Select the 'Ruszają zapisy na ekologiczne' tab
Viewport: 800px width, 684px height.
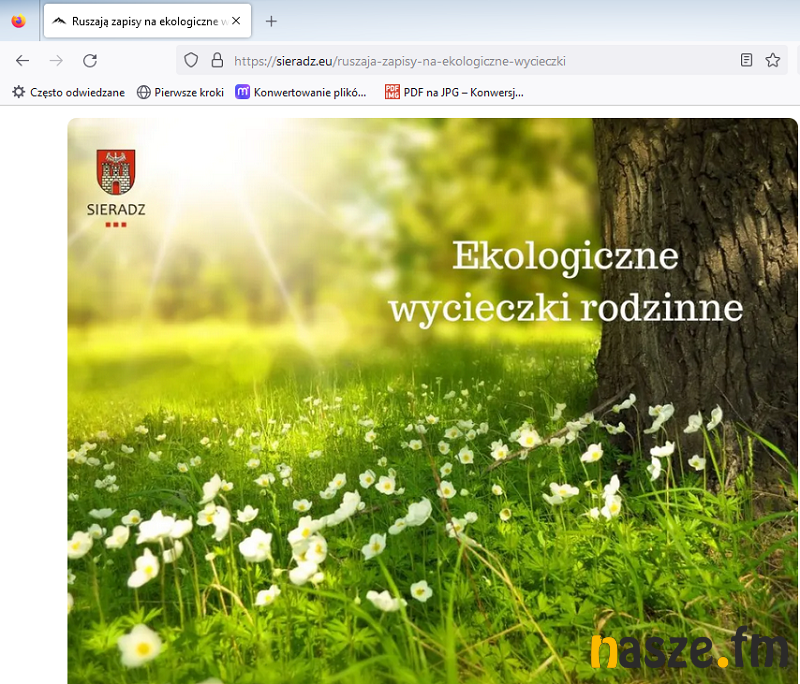pyautogui.click(x=138, y=21)
